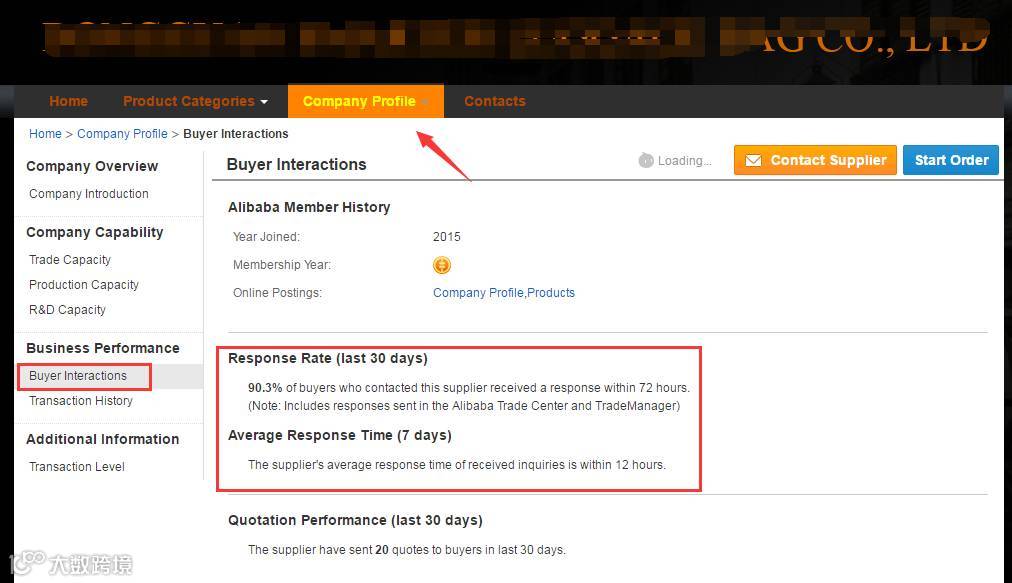The width and height of the screenshot is (1012, 583).
Task: Click the Online Postings: label
Action: (277, 292)
